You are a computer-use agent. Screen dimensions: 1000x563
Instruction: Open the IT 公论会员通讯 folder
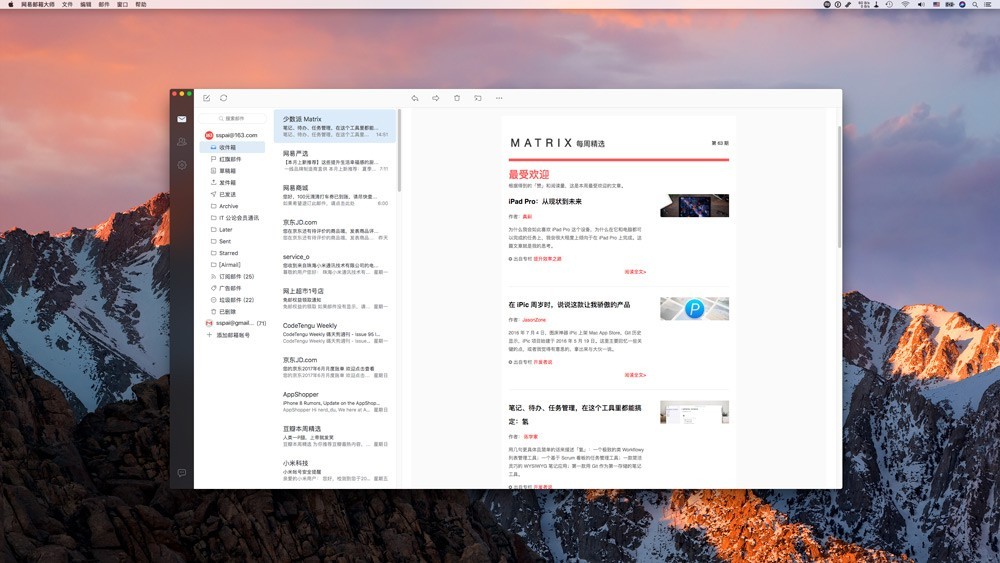click(232, 218)
